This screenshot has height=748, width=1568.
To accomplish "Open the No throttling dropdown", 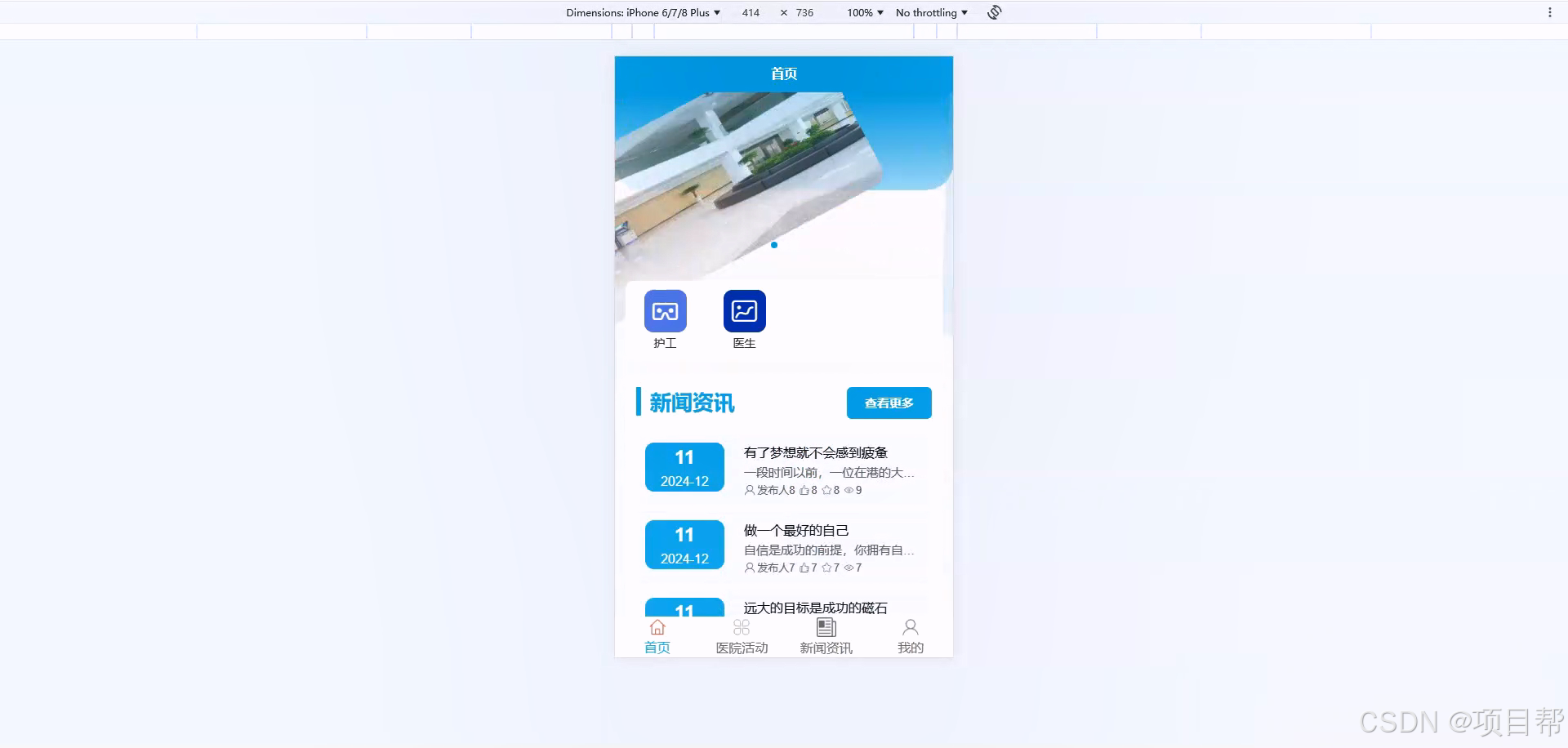I will pyautogui.click(x=931, y=12).
